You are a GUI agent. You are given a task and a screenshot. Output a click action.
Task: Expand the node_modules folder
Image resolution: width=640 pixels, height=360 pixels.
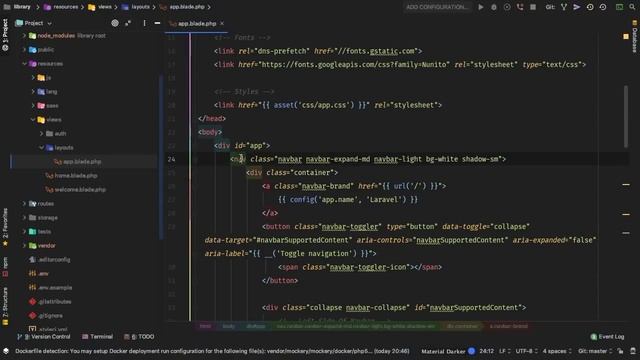(24, 36)
